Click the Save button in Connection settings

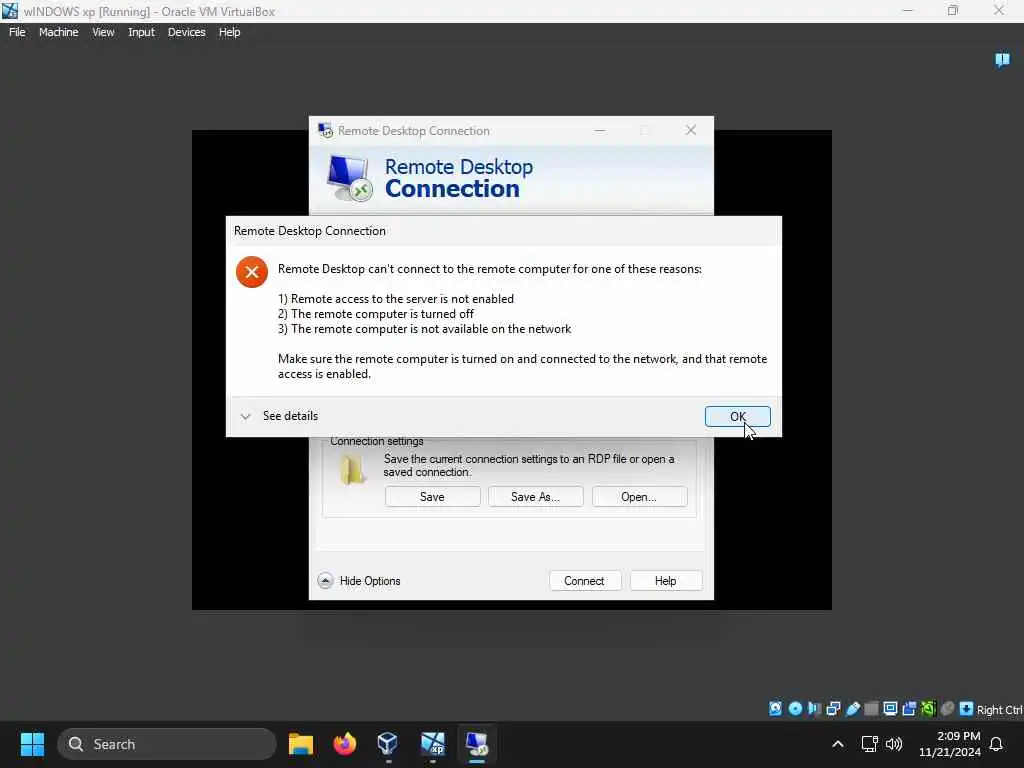pyautogui.click(x=432, y=496)
